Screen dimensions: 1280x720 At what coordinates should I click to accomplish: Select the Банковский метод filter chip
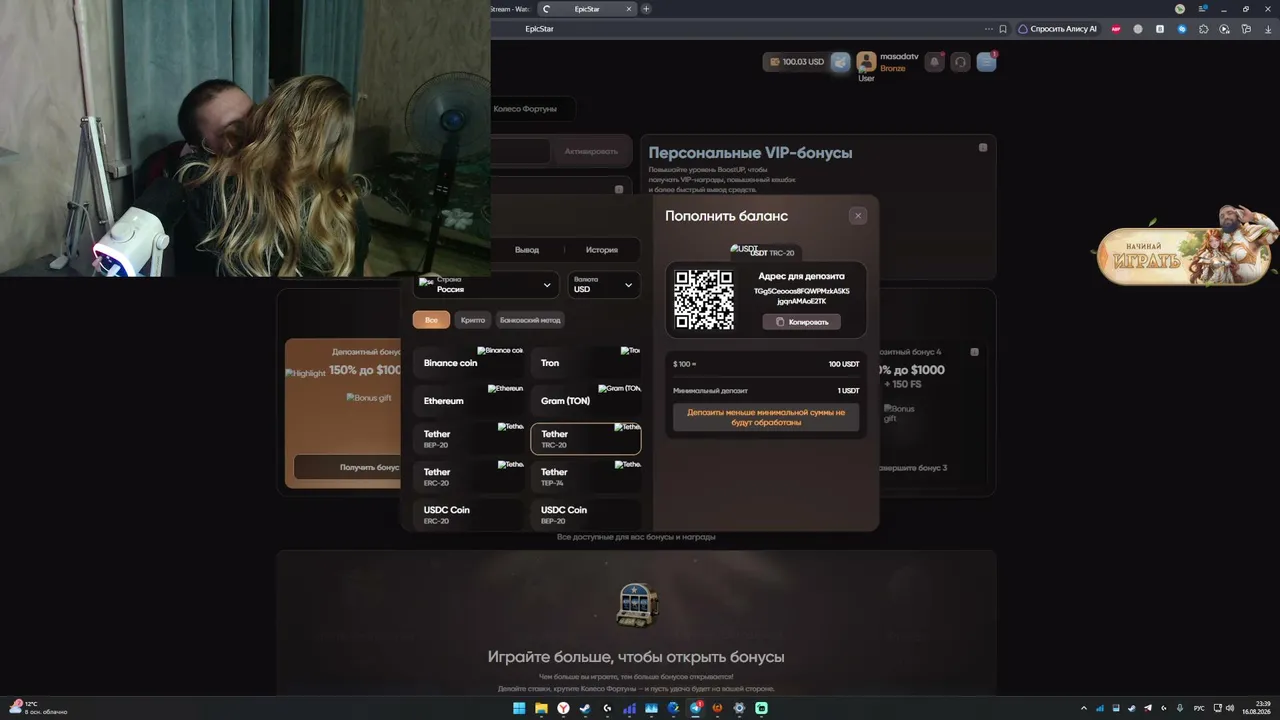530,320
